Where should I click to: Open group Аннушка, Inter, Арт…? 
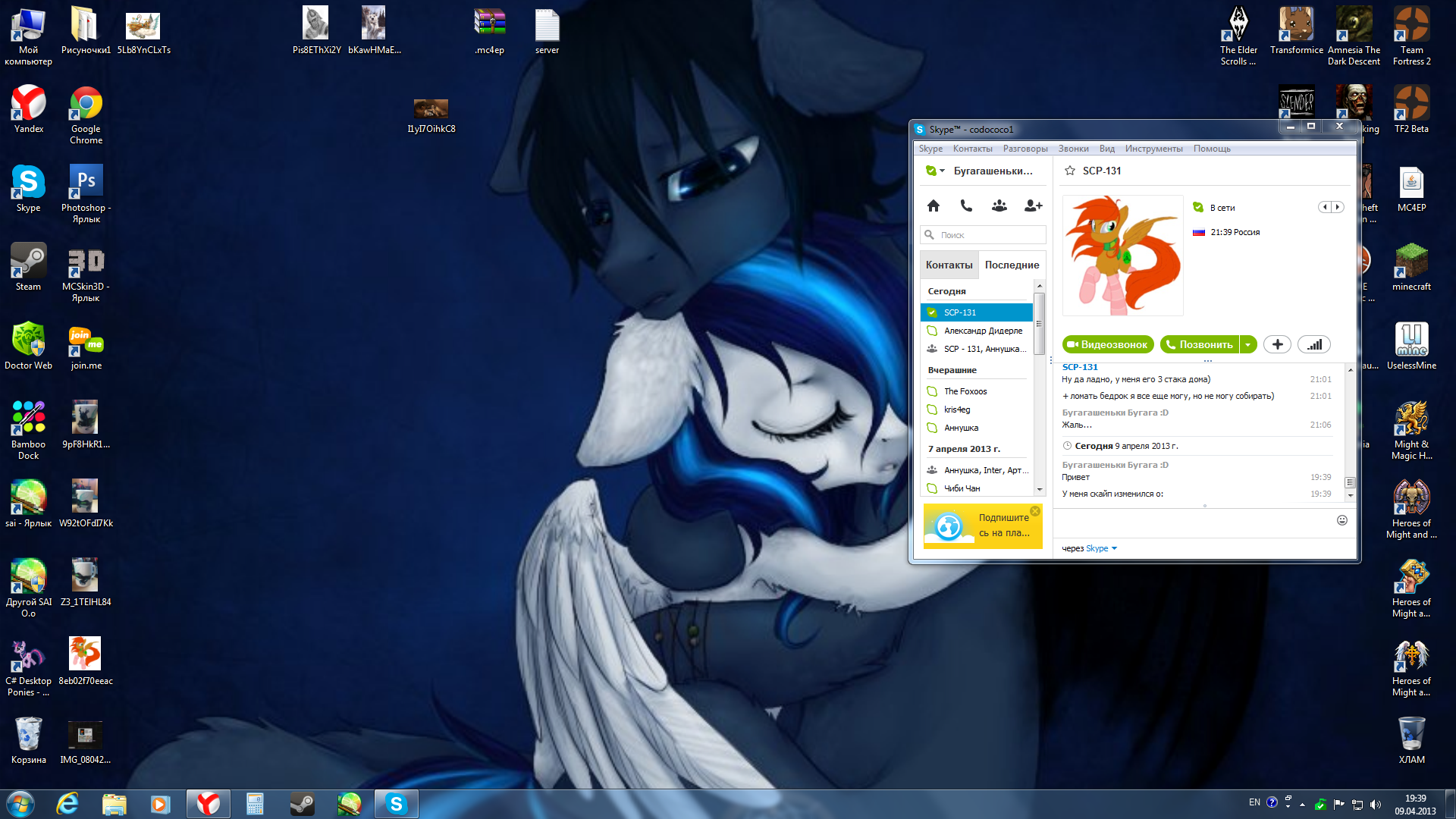pos(977,470)
